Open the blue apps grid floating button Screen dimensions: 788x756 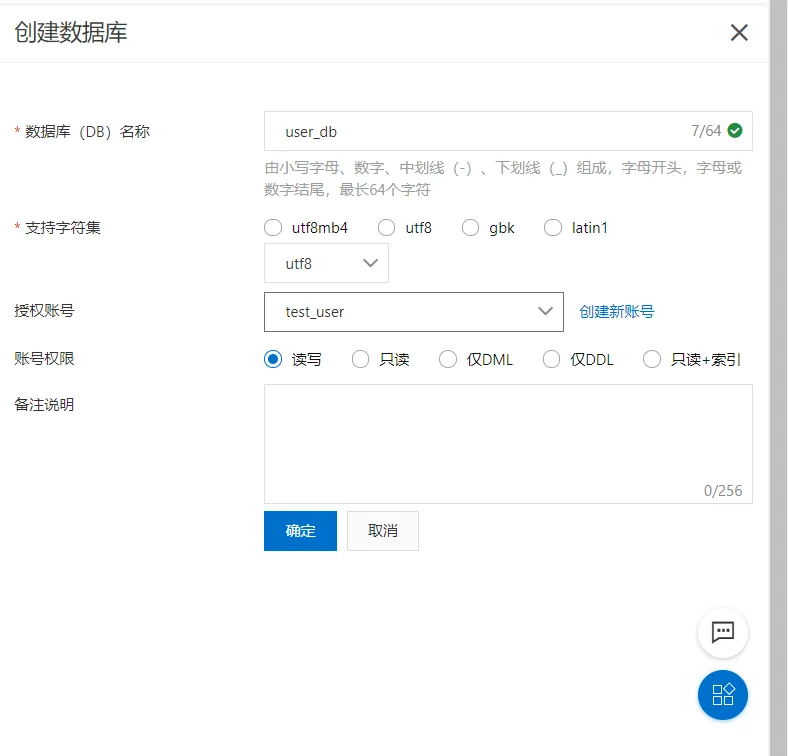click(723, 695)
